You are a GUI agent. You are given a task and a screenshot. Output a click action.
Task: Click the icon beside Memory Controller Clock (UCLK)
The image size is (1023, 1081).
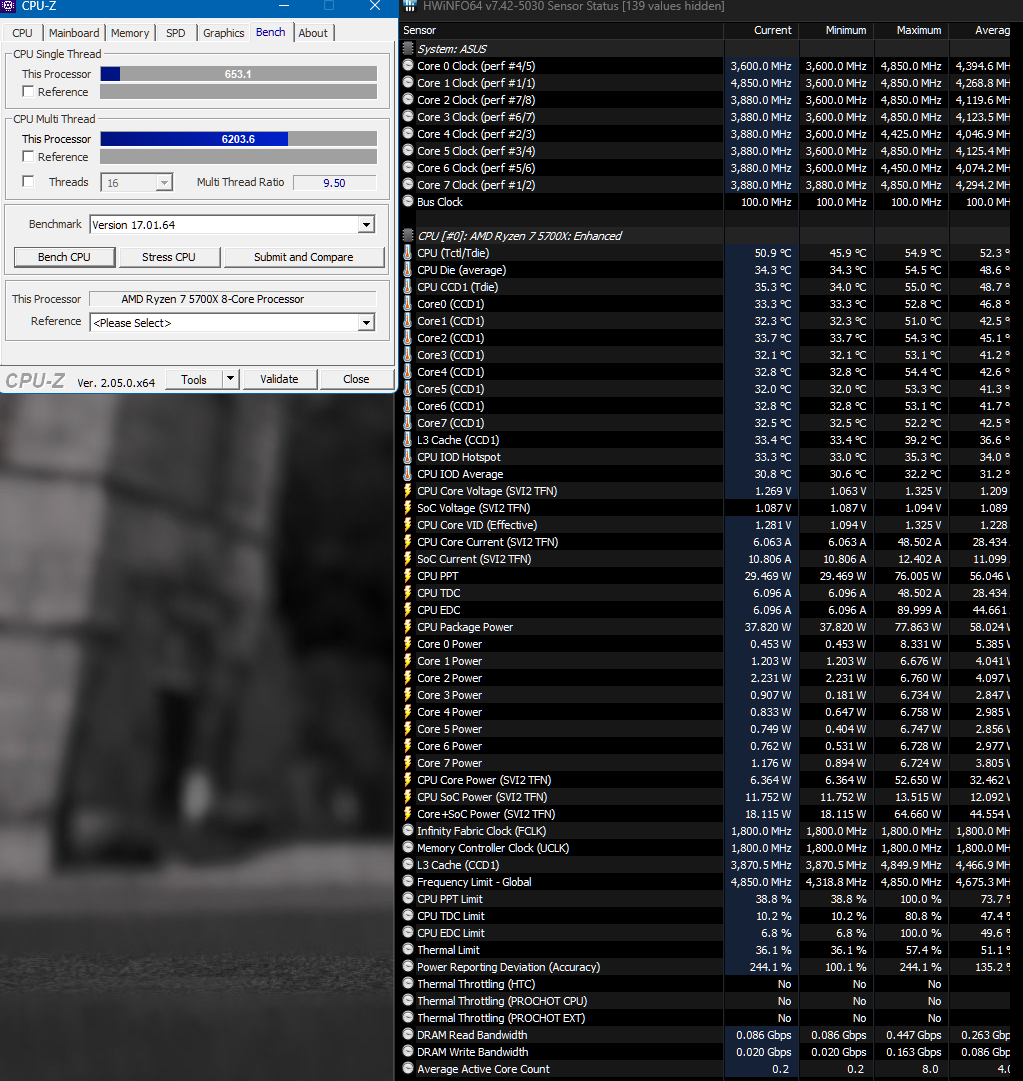[x=408, y=847]
